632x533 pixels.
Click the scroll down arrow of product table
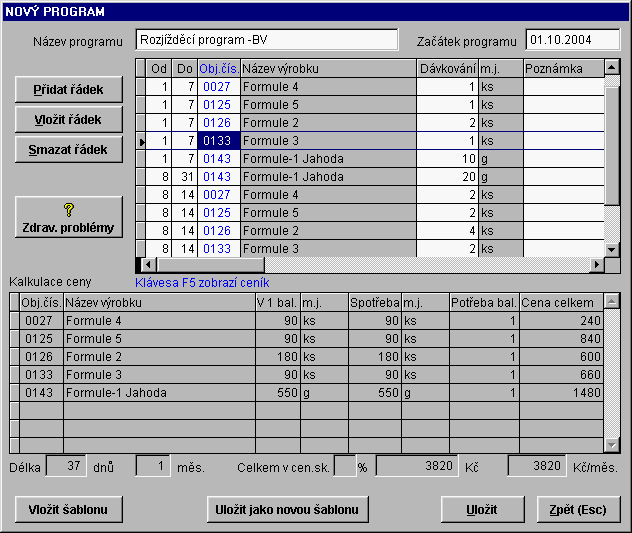pyautogui.click(x=612, y=250)
